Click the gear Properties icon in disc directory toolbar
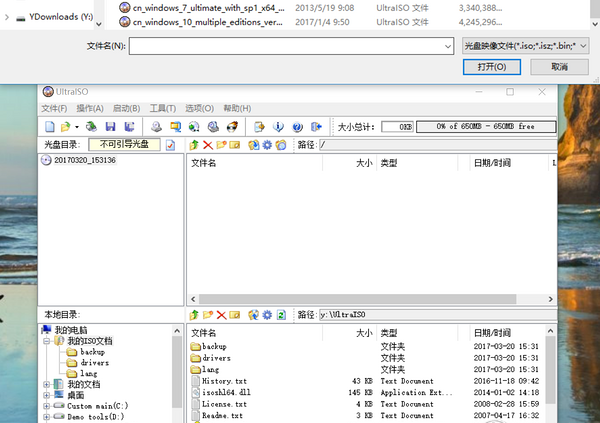The width and height of the screenshot is (600, 423). coord(267,145)
